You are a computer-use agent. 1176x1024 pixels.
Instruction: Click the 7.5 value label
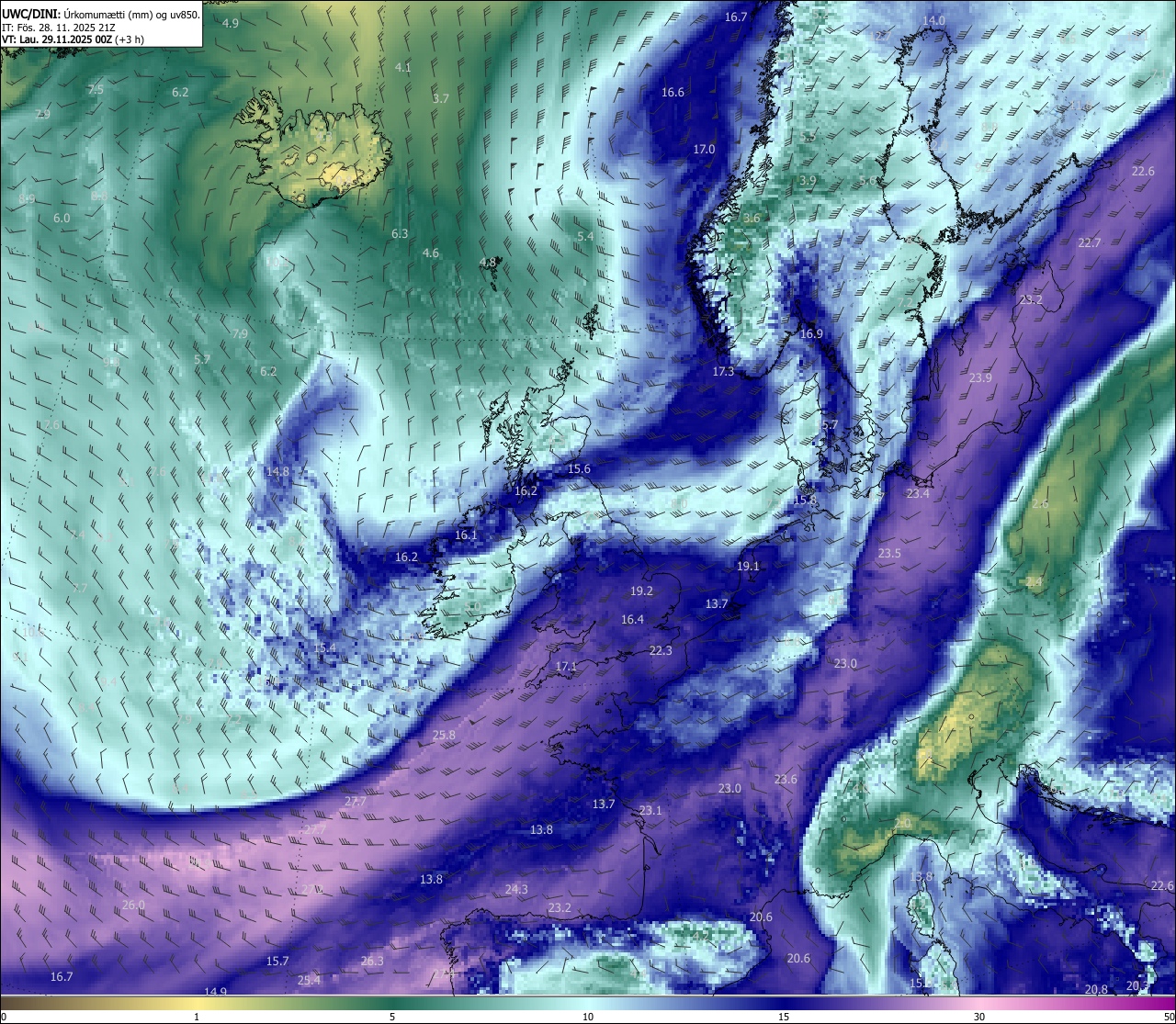coord(96,89)
